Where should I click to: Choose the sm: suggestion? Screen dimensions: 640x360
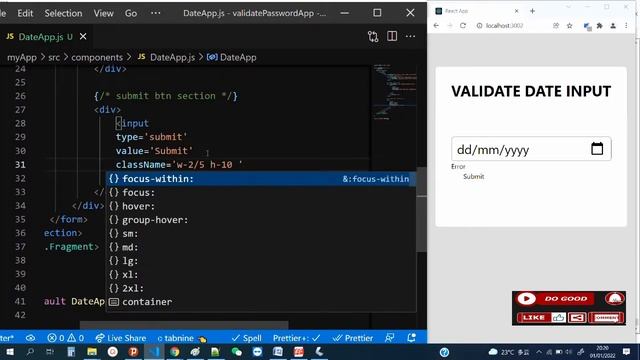click(261, 233)
